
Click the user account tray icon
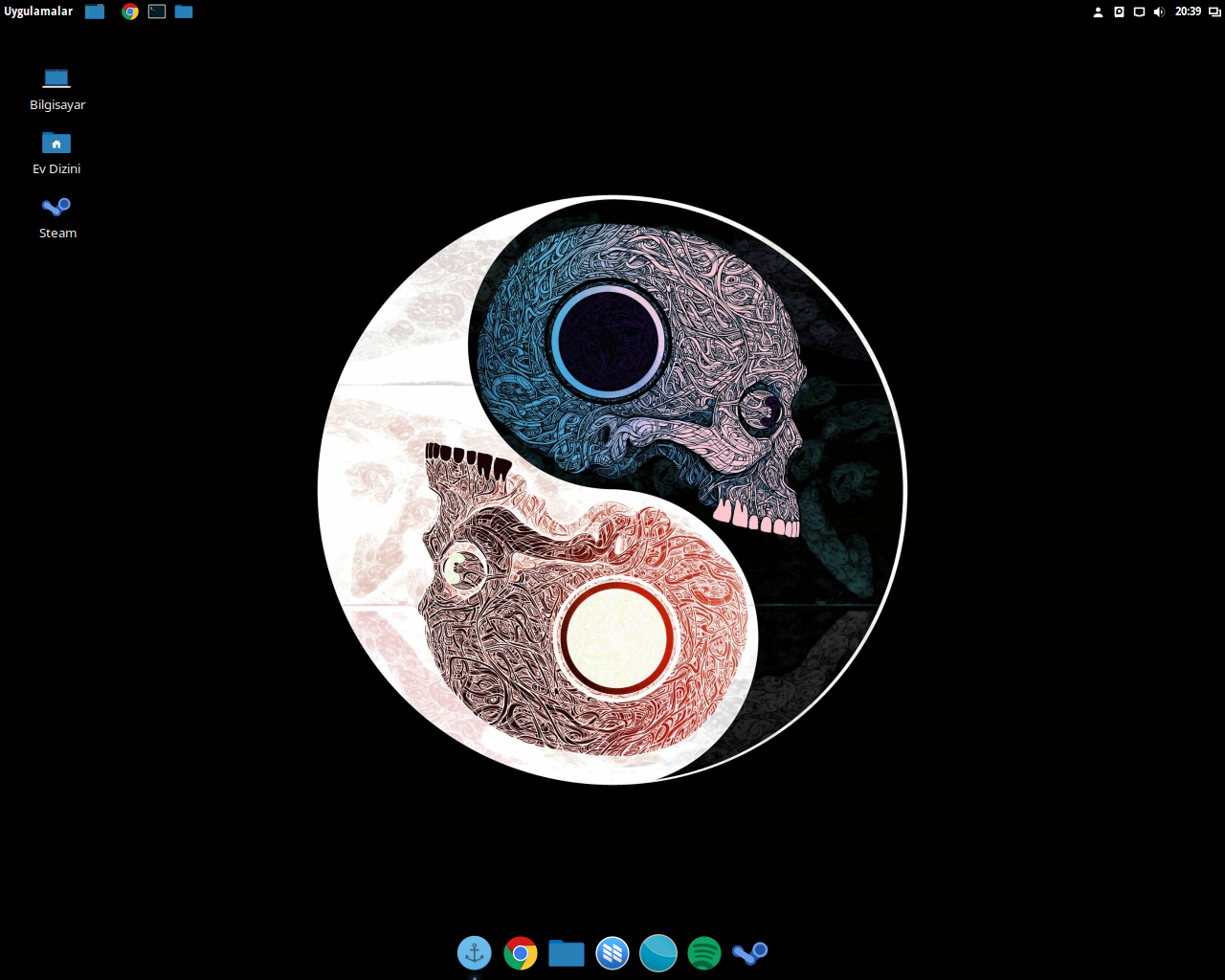click(1098, 11)
